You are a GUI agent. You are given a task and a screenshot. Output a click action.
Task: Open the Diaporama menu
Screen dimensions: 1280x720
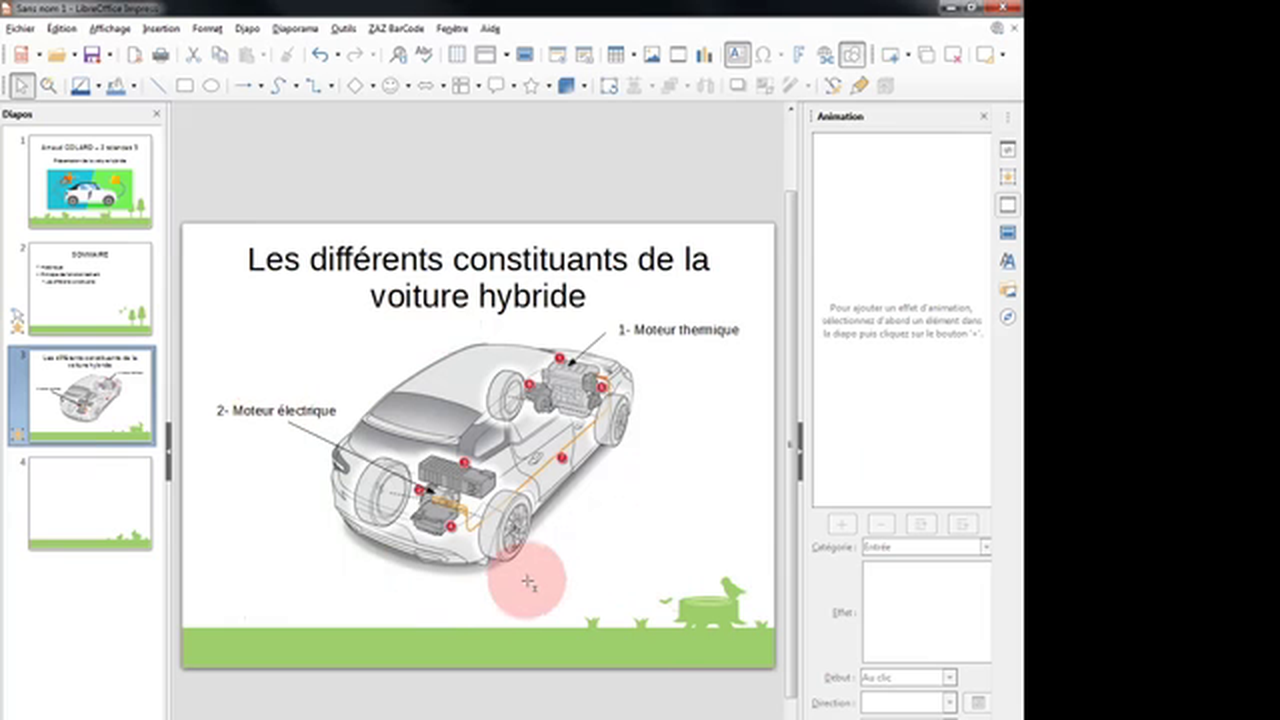click(x=294, y=28)
